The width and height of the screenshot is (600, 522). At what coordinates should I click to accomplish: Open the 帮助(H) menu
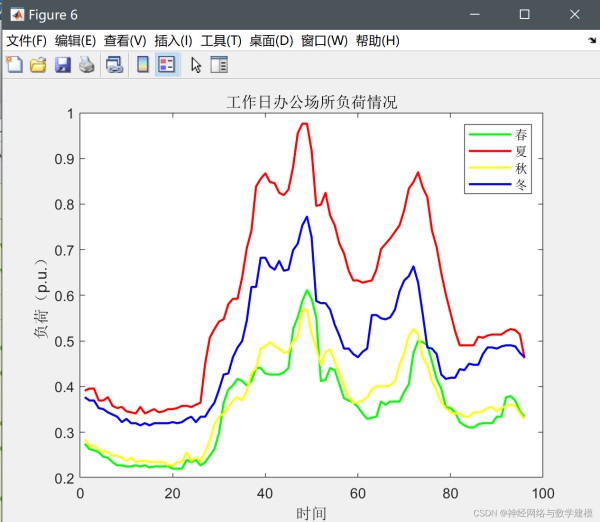click(x=378, y=41)
